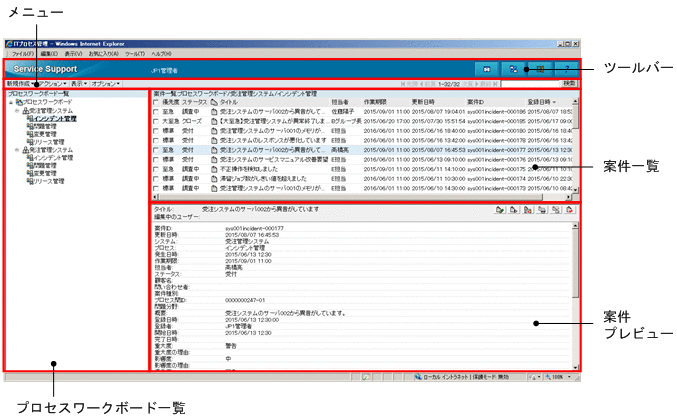Screen dimensions: 677x420
Task: Click the 検索 search button
Action: pos(569,84)
